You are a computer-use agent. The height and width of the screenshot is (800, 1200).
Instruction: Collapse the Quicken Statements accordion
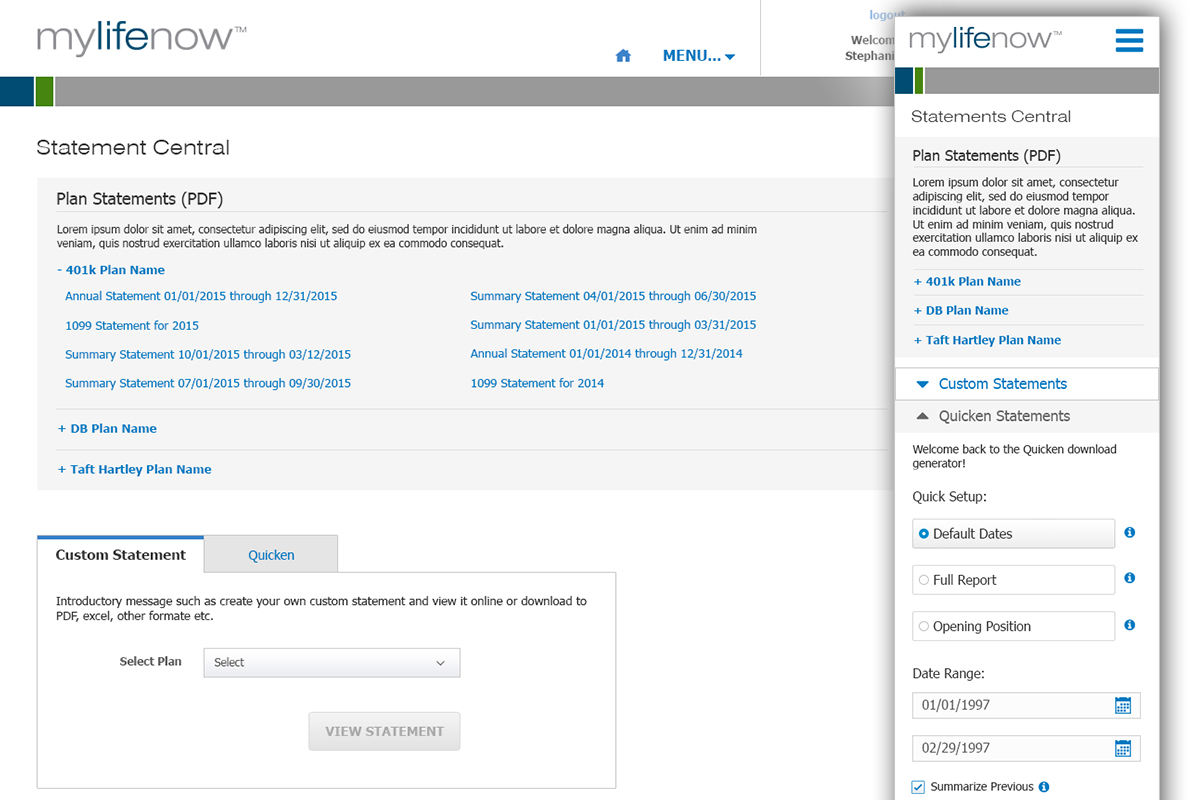tap(1003, 416)
